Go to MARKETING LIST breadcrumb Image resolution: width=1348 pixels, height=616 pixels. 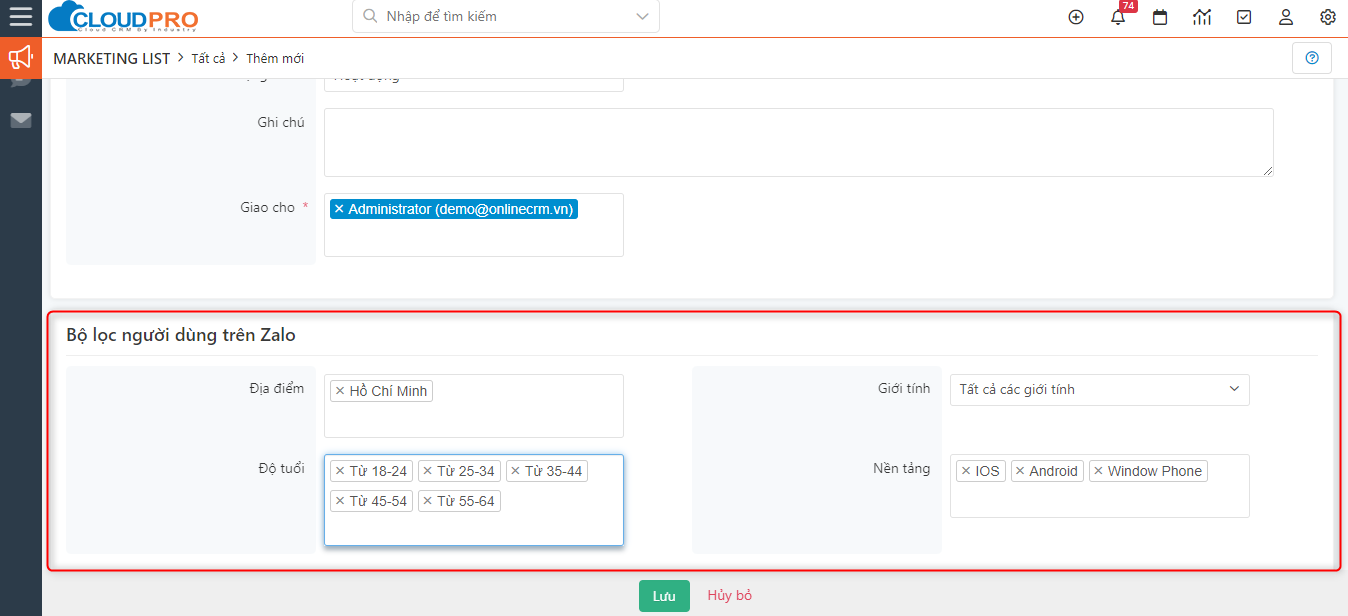pos(112,58)
